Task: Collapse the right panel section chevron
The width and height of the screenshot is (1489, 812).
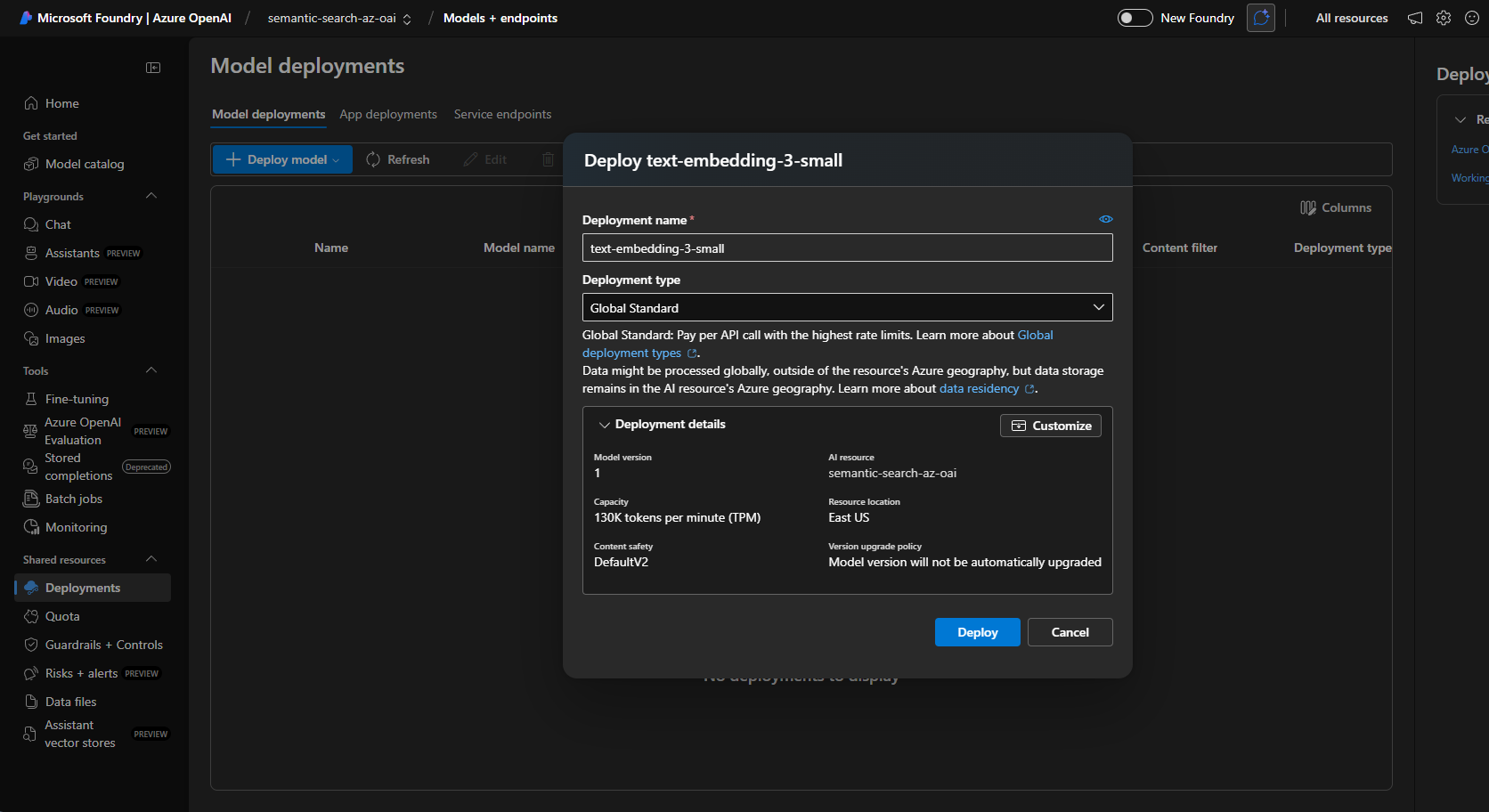Action: [x=1461, y=119]
